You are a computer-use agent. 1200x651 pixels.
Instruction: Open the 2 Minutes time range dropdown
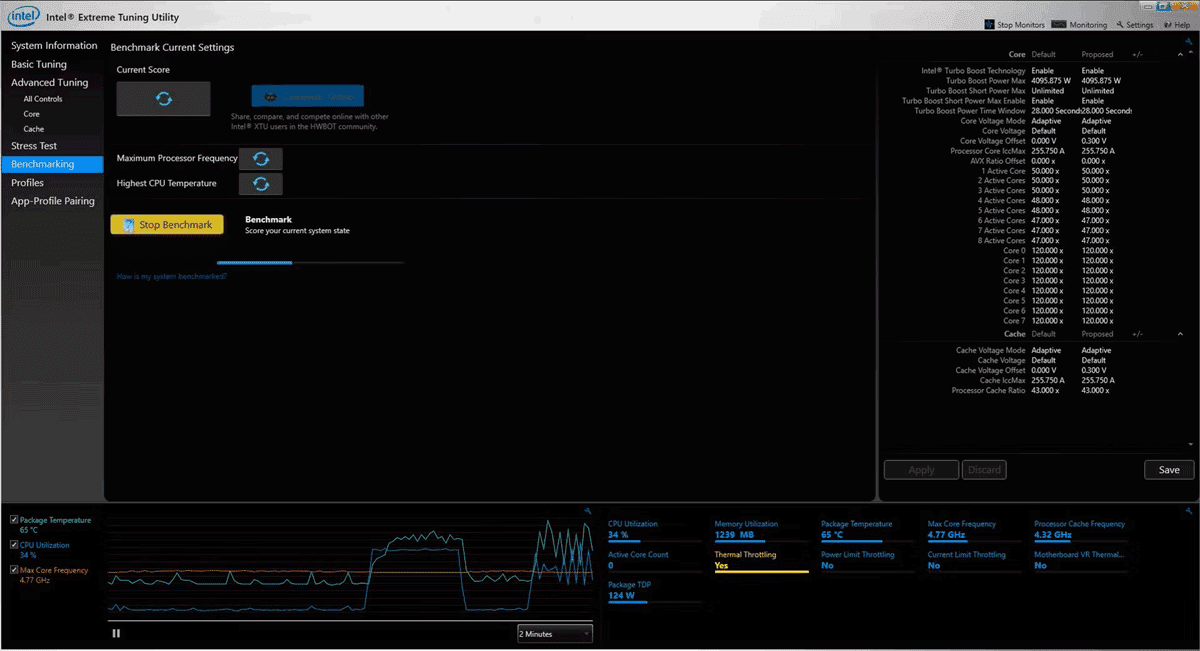[554, 633]
